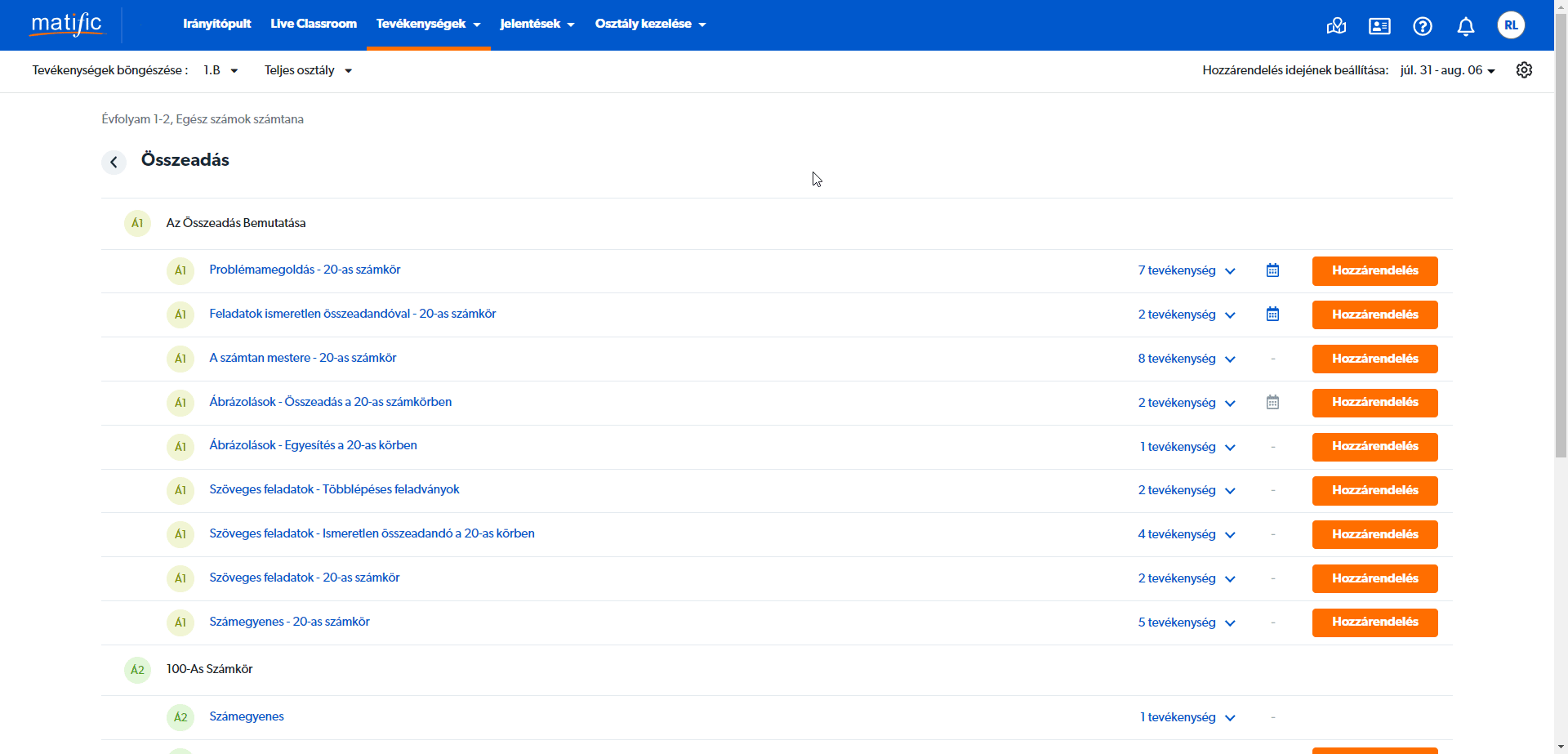Open the júl. 31 - aug. 06 date dropdown
Image resolution: width=1568 pixels, height=754 pixels.
click(1447, 70)
